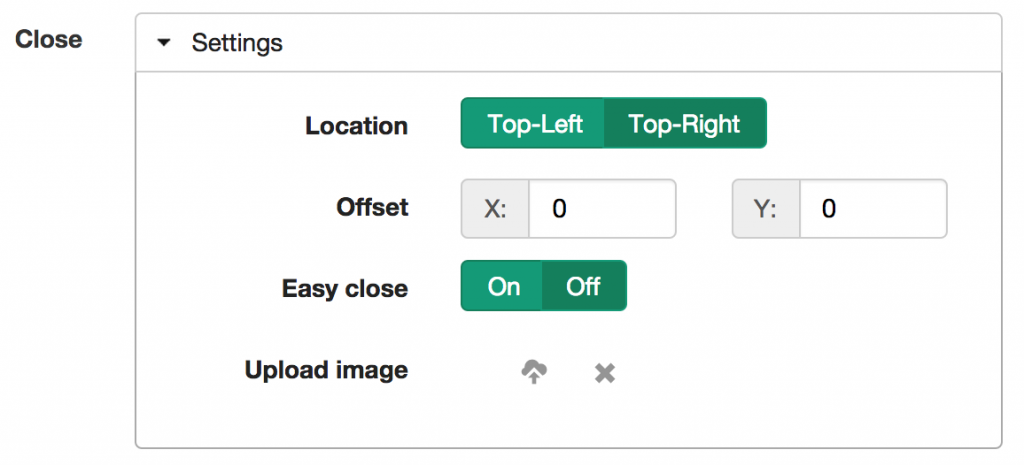Click the X: addon label

(495, 209)
